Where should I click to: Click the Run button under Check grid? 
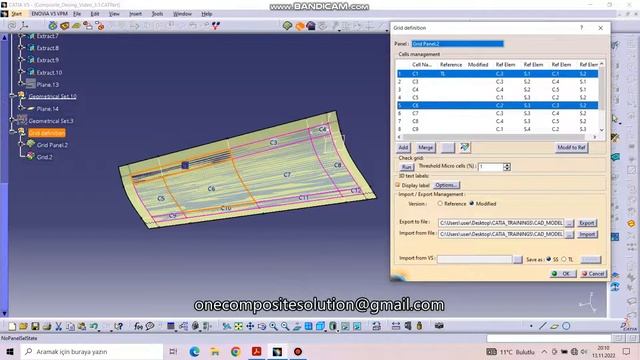coord(406,167)
